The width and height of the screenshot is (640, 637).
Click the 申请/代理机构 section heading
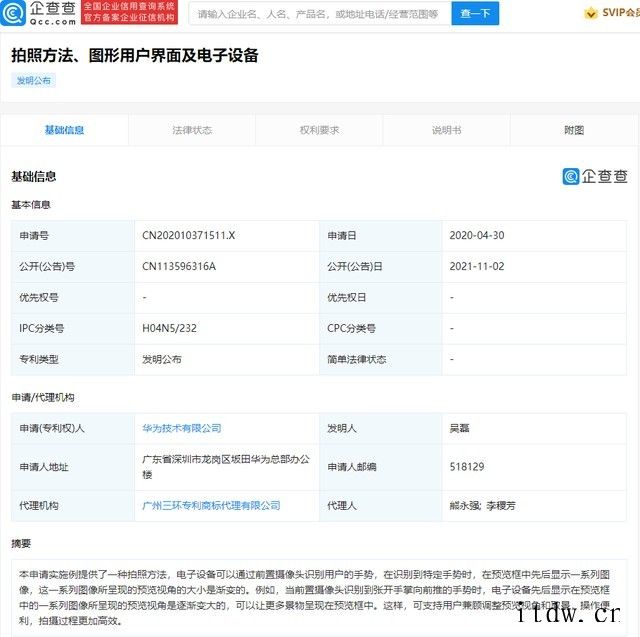pyautogui.click(x=43, y=397)
